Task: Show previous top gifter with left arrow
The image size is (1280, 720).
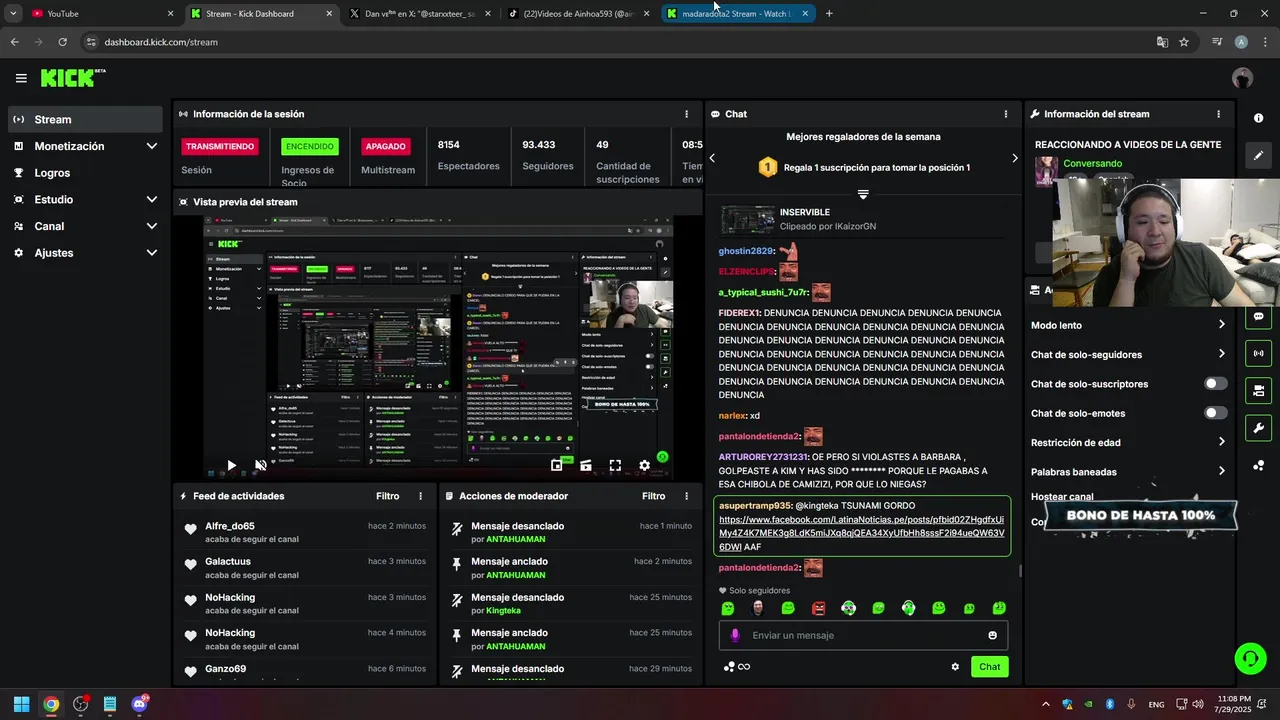Action: click(712, 158)
